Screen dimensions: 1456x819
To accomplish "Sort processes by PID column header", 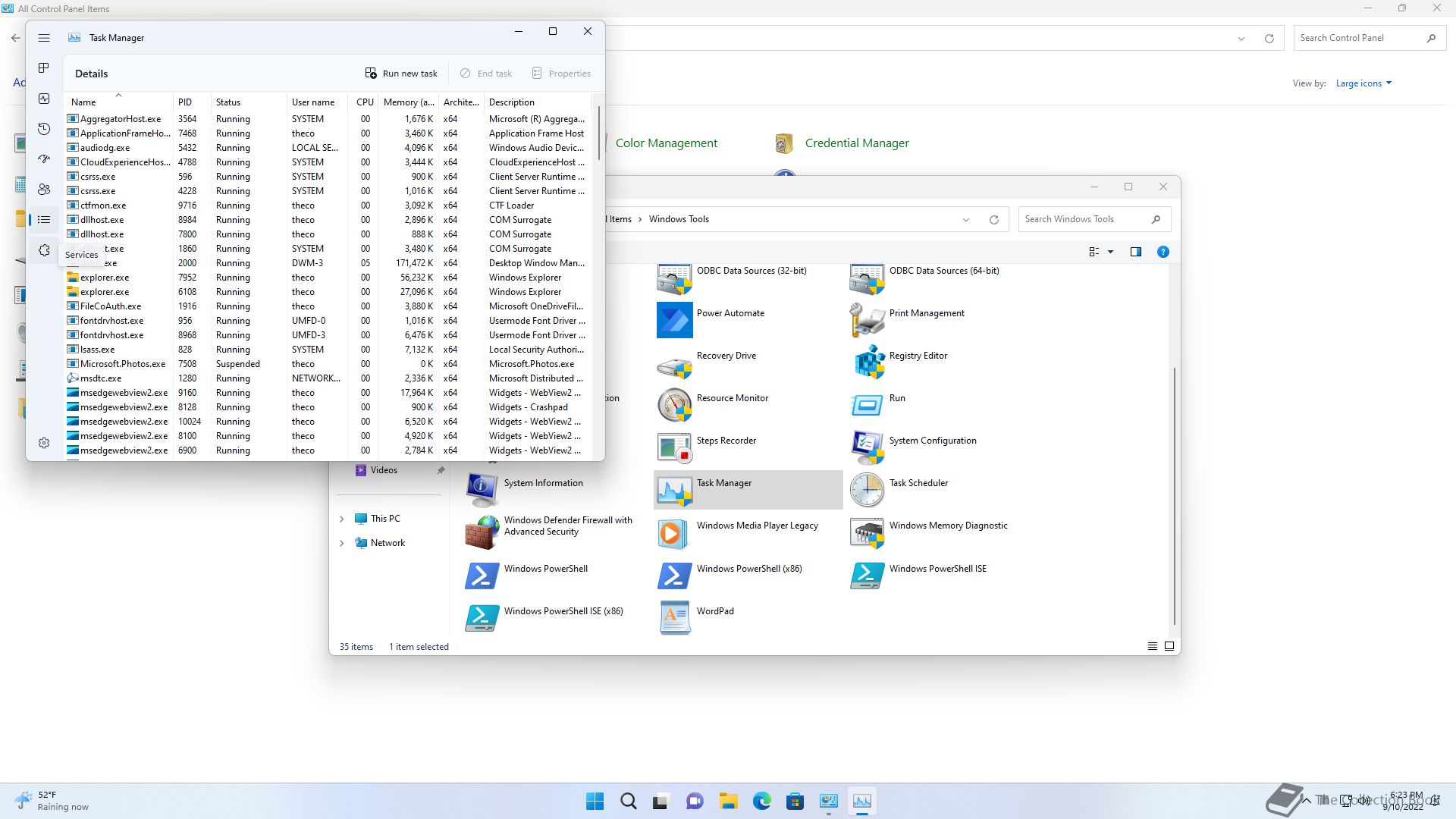I will tap(192, 102).
